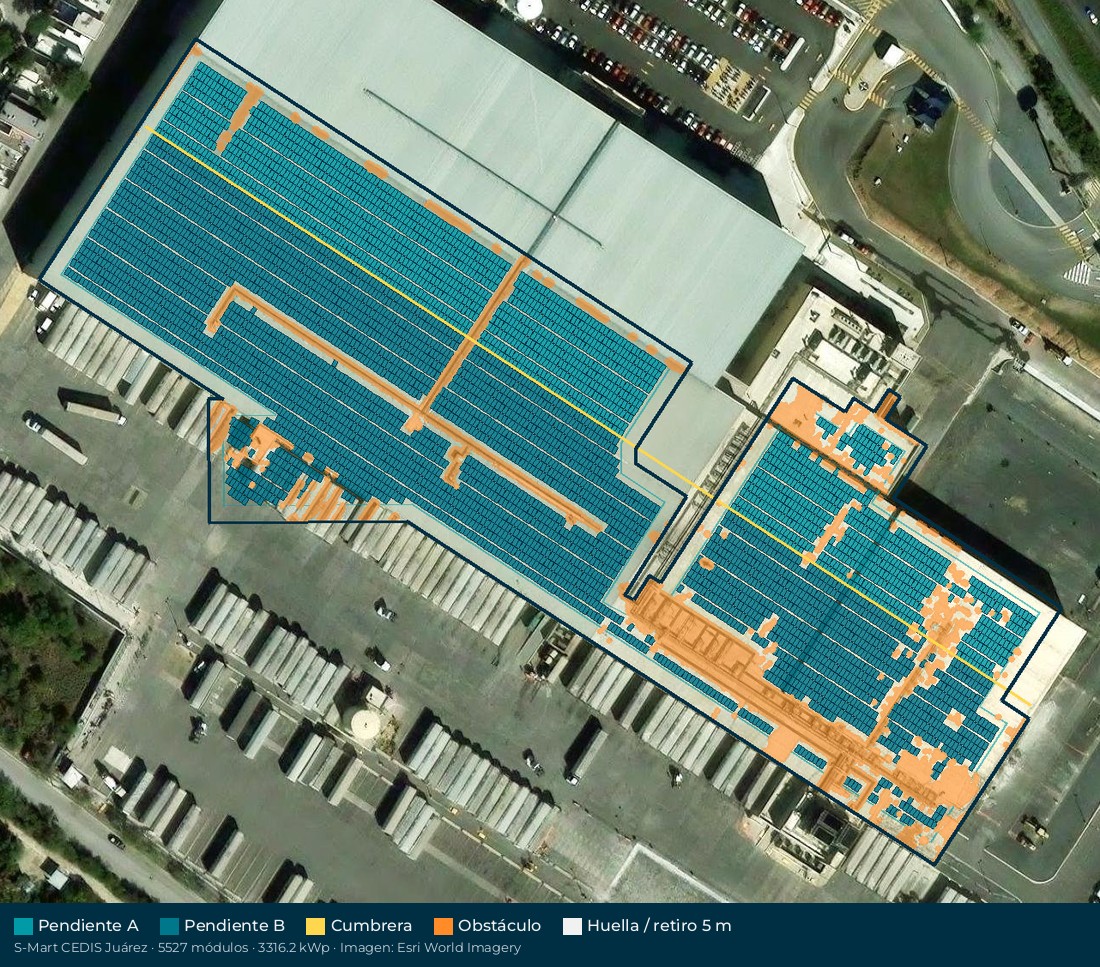Select the "Obstáculo" legend label
Viewport: 1100px width, 967px height.
pos(499,926)
